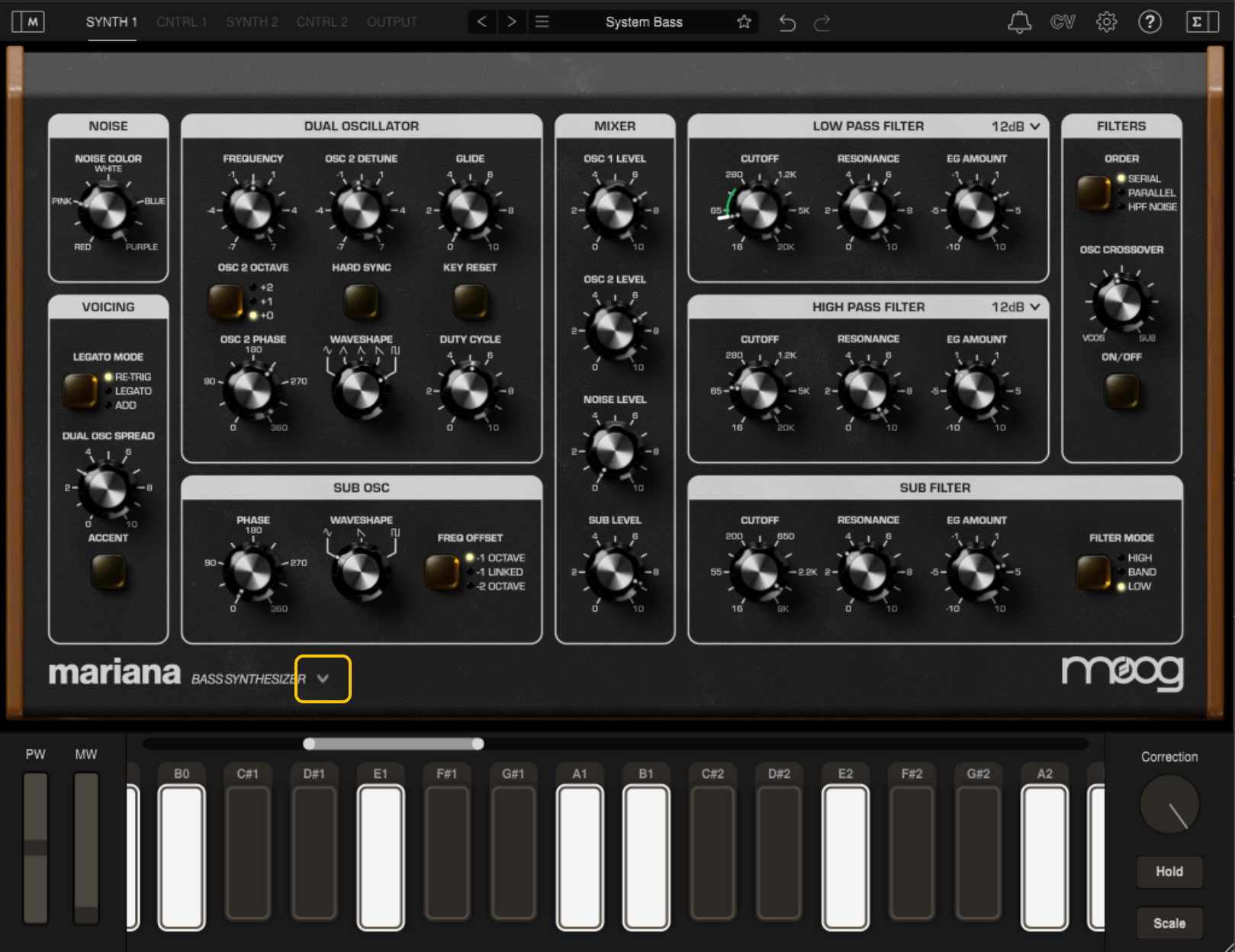The image size is (1235, 952).
Task: Click the MW mod wheel strip
Action: click(x=86, y=848)
